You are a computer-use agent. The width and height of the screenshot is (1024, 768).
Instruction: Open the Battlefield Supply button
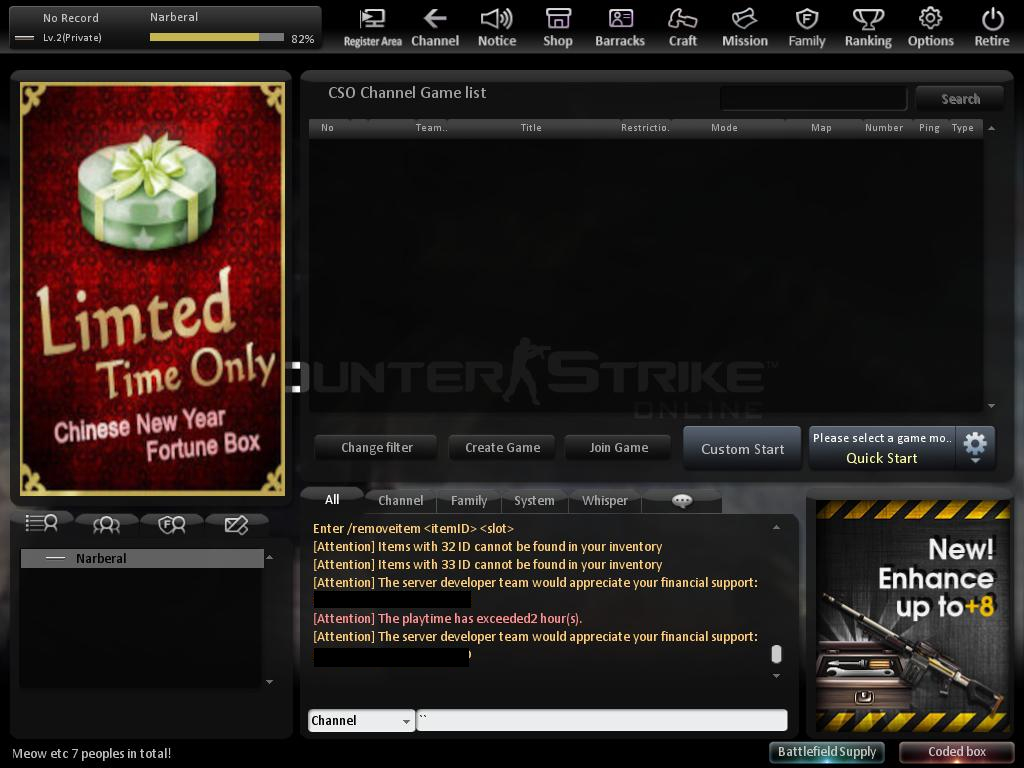[x=827, y=752]
